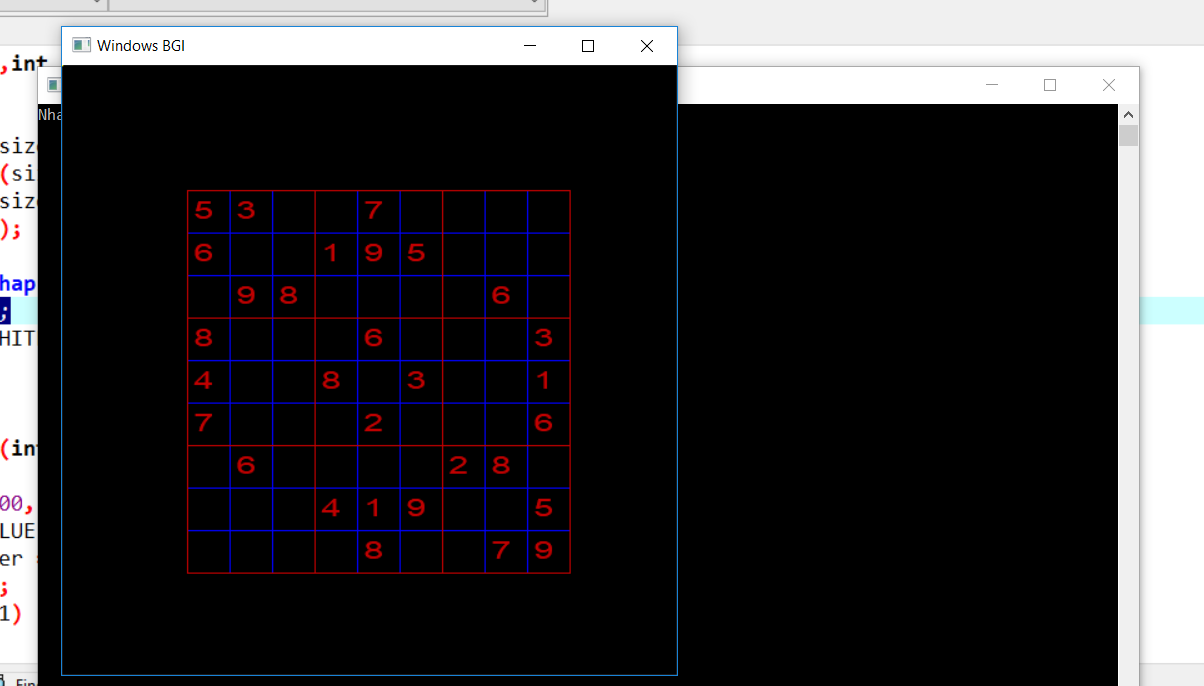Close the Windows BGI window
Image resolution: width=1204 pixels, height=686 pixels.
[x=646, y=46]
